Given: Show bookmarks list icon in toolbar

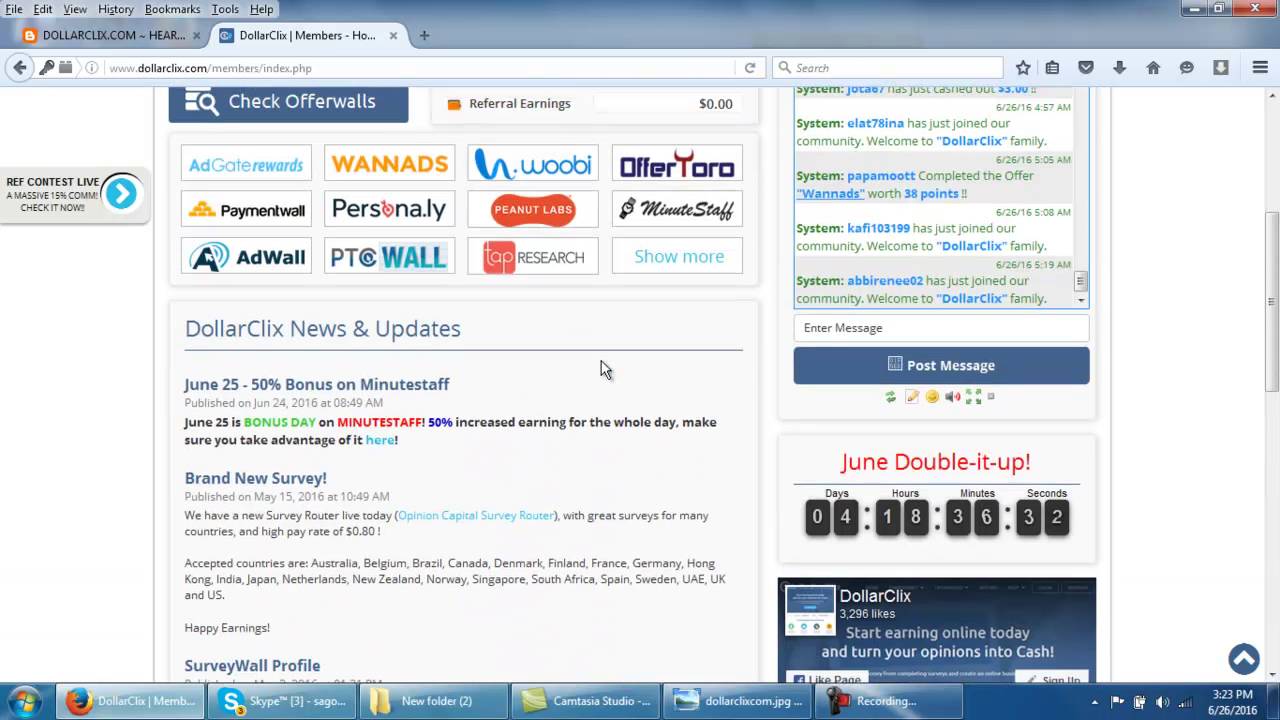Looking at the screenshot, I should (x=1052, y=68).
